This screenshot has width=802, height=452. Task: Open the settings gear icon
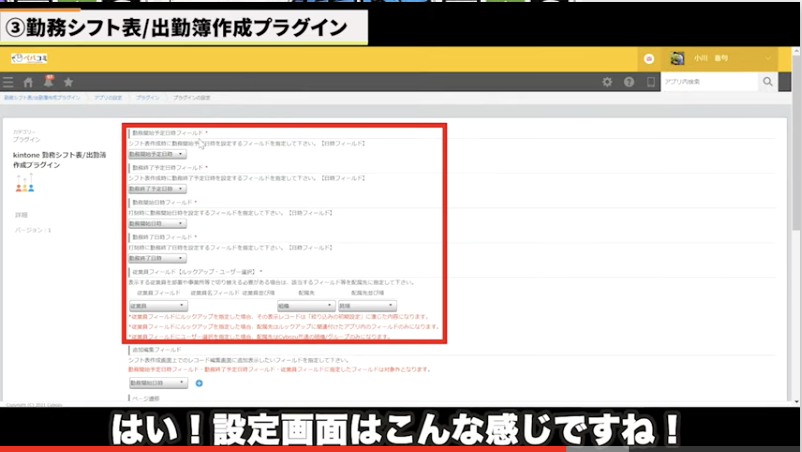pos(607,82)
